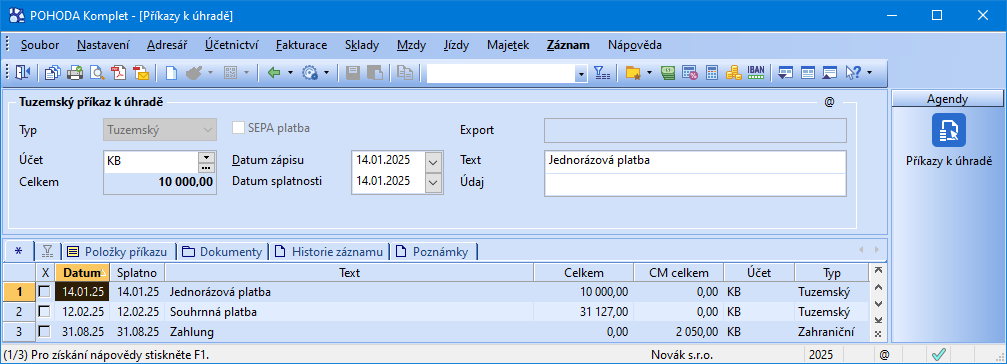Click the filter icon tab beside asterisk
This screenshot has width=1007, height=364.
pos(47,251)
